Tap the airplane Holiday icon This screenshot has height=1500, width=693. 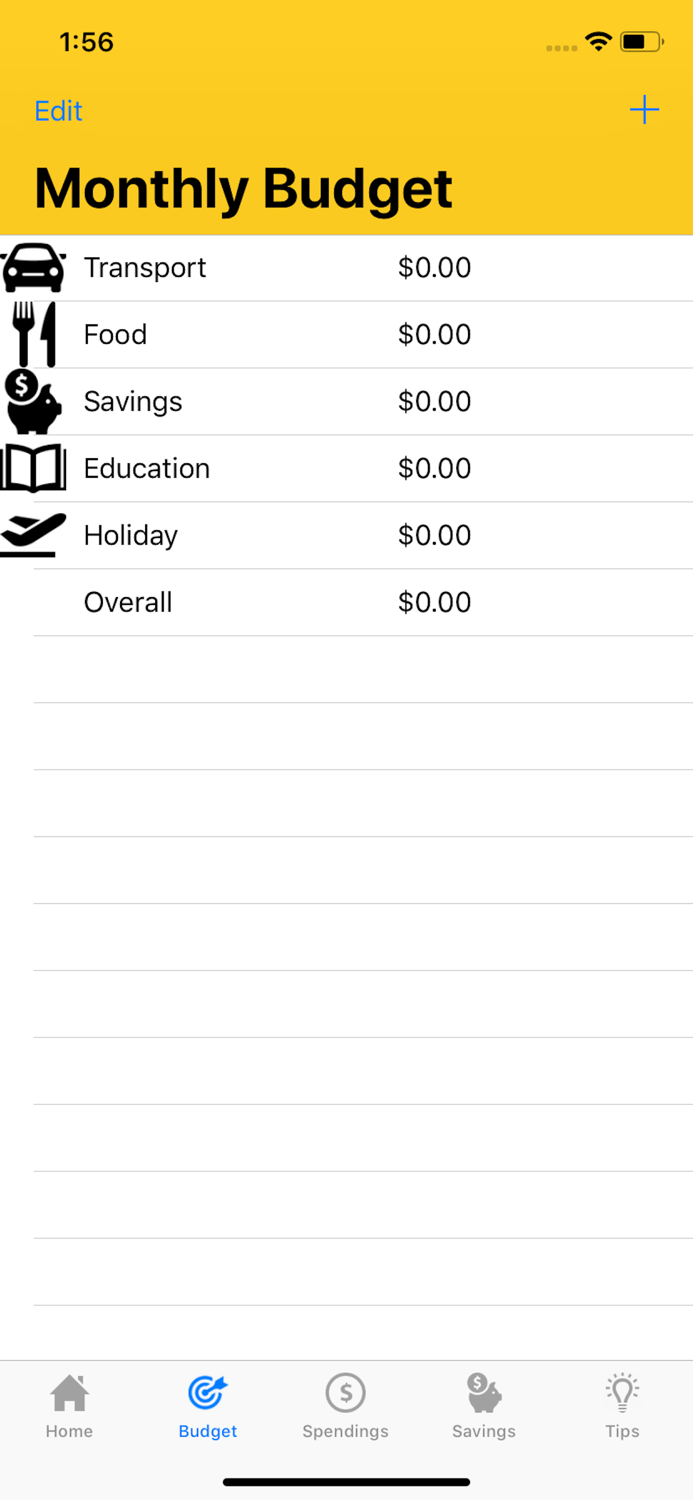pos(33,535)
